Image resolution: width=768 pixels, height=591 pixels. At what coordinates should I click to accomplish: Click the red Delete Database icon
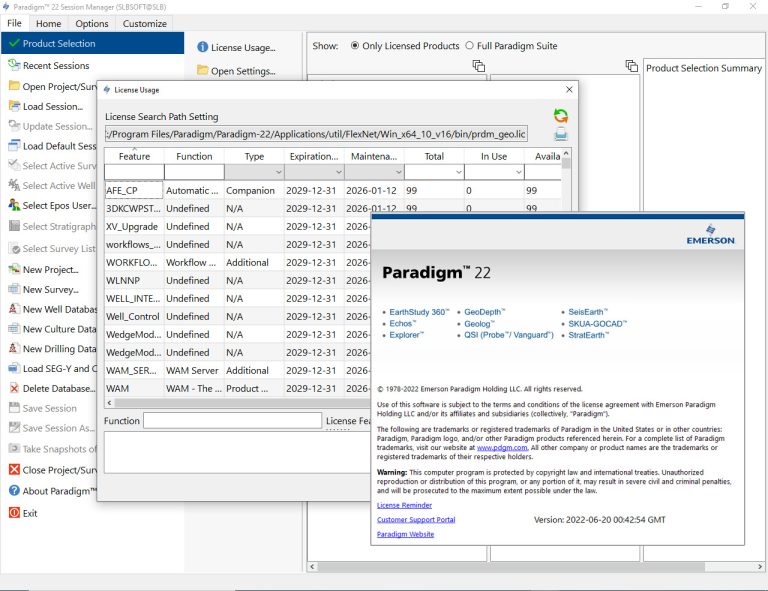click(14, 388)
